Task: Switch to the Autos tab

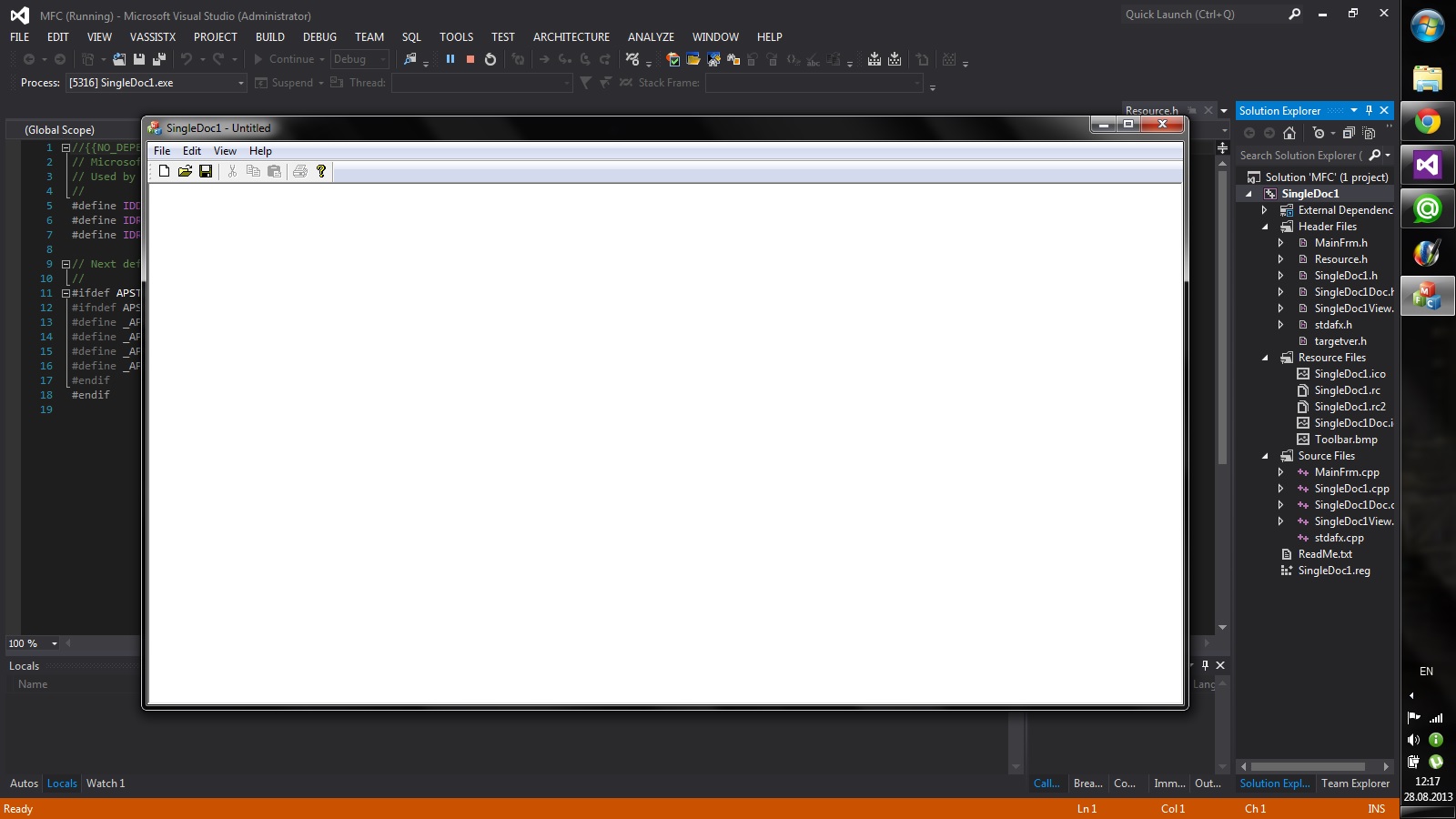Action: (x=24, y=784)
